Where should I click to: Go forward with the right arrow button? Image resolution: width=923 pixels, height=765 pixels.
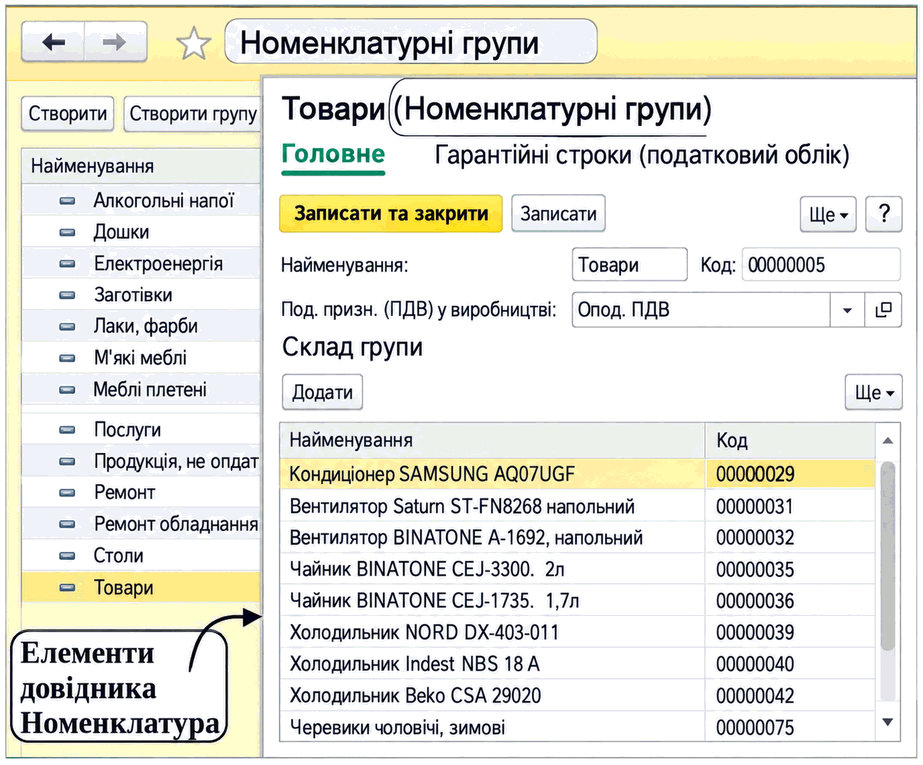click(x=115, y=42)
